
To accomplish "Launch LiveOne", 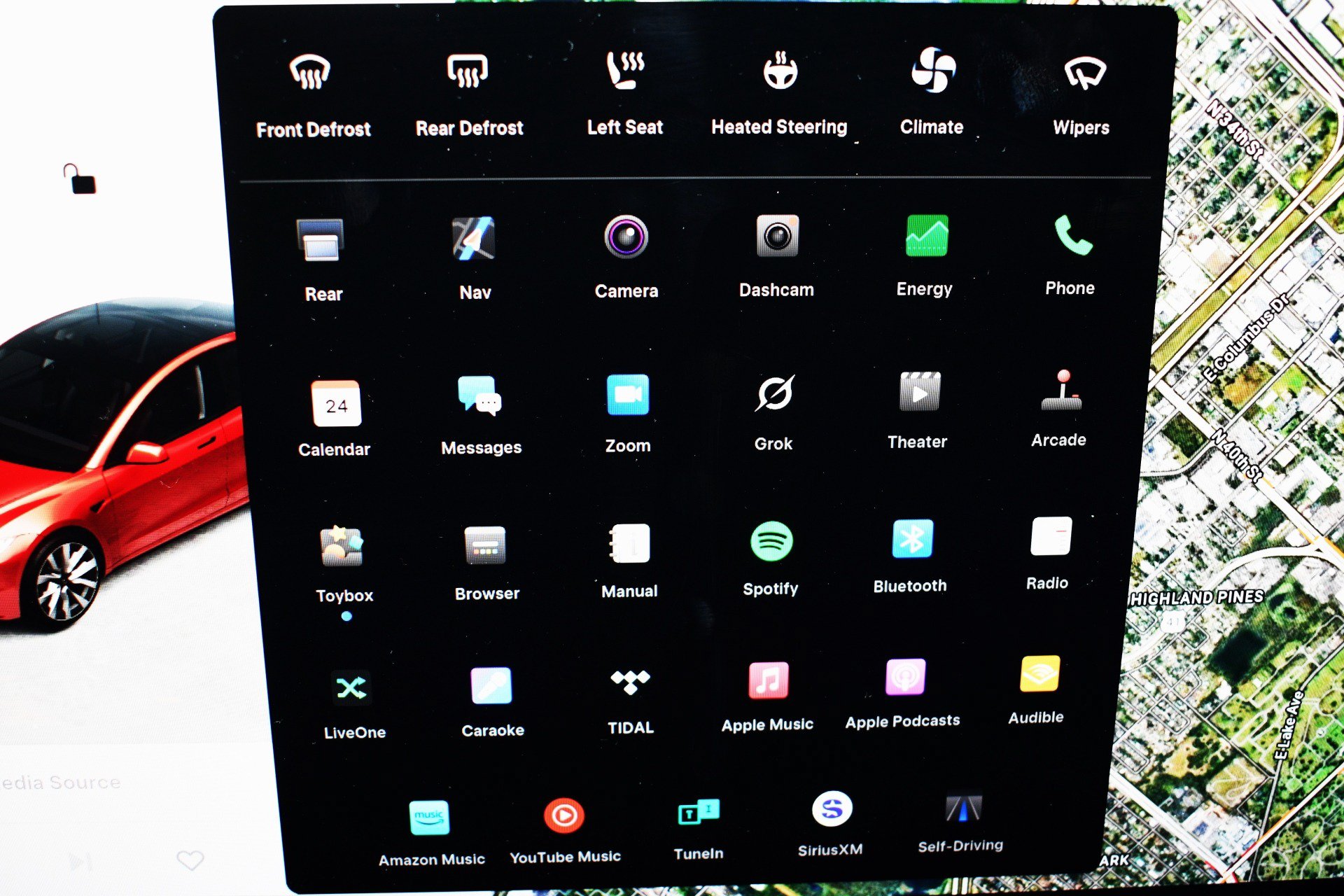I will pos(354,706).
